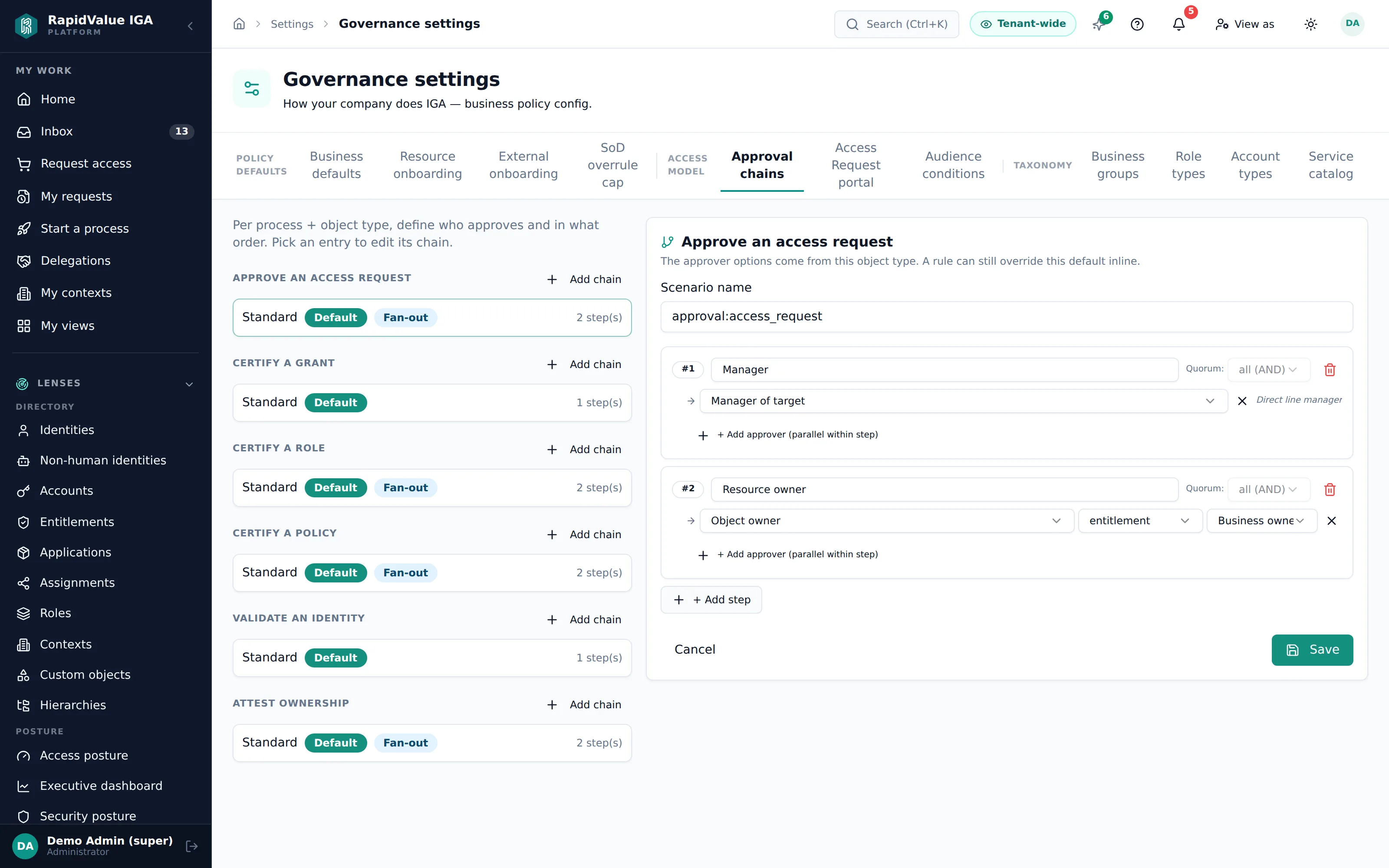Screen dimensions: 1389x868
Task: Switch to SoD overrule cap tab
Action: coord(612,165)
